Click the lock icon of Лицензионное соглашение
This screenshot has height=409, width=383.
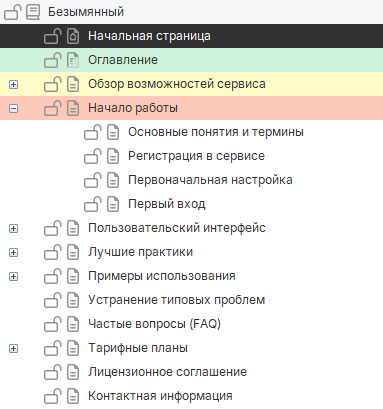tap(53, 372)
